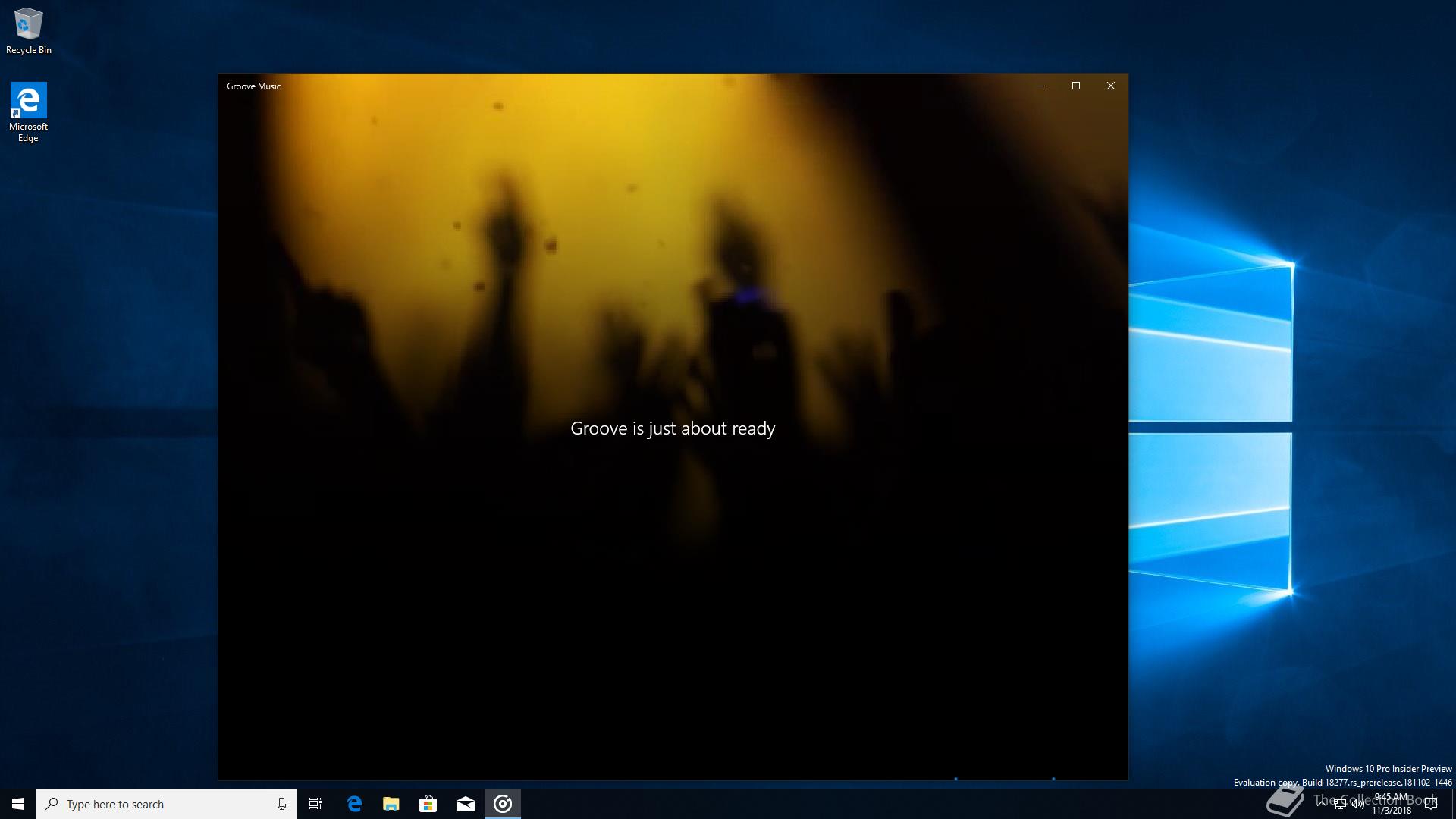
Task: Close the Groove Music window
Action: click(x=1111, y=86)
